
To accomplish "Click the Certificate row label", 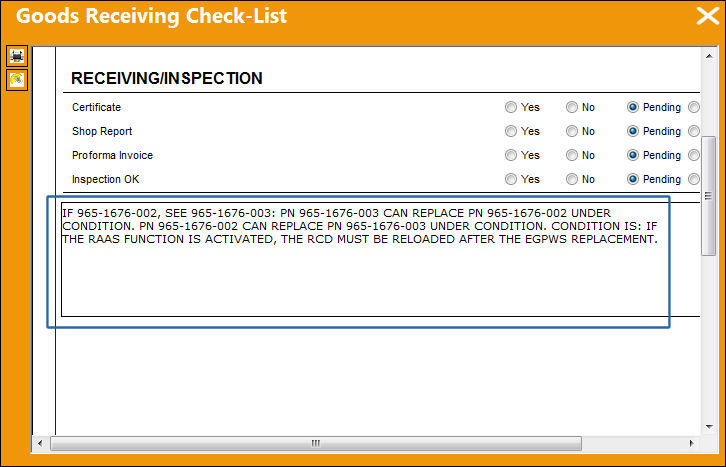I will coord(96,107).
